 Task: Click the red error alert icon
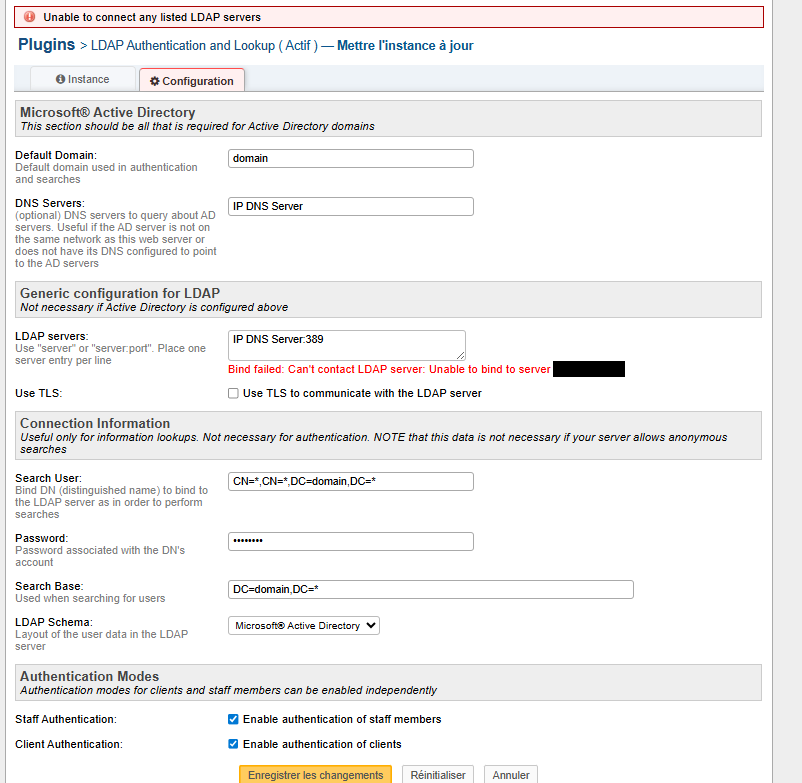[x=29, y=17]
